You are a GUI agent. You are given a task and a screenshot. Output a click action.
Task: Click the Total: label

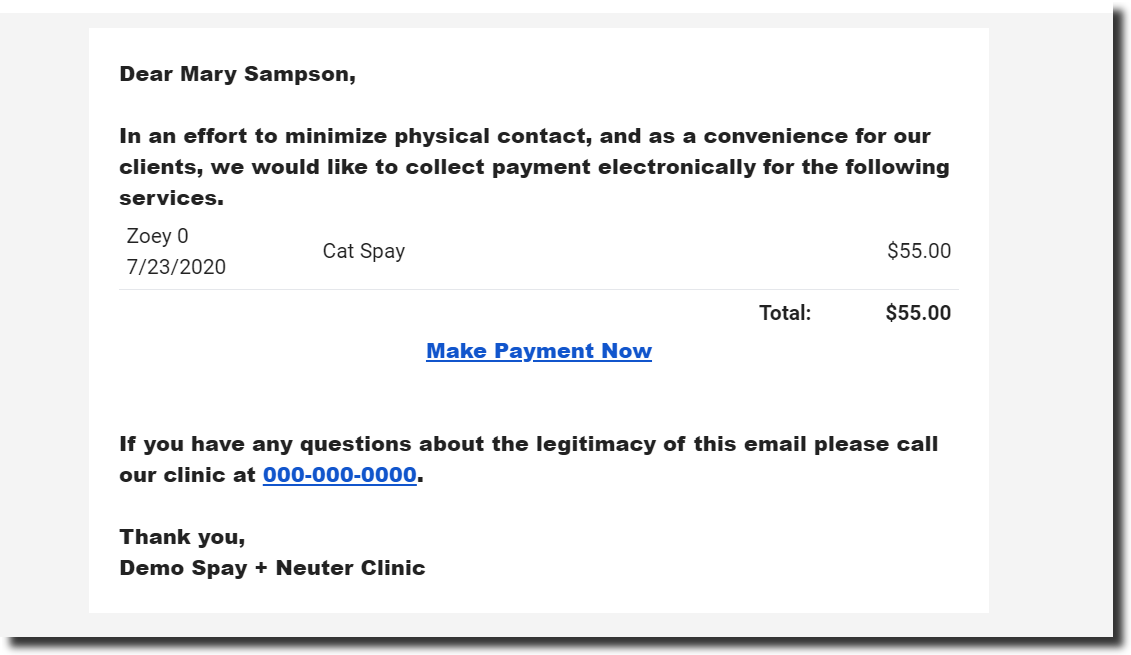pyautogui.click(x=785, y=313)
